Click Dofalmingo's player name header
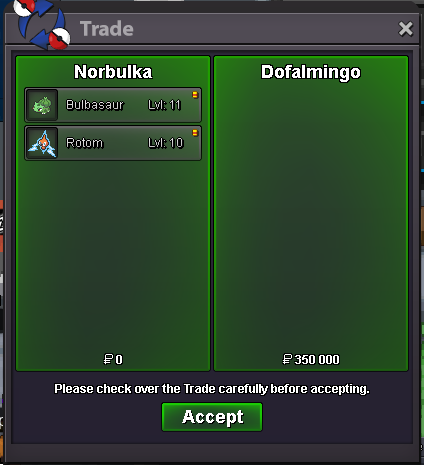This screenshot has width=424, height=465. [311, 72]
